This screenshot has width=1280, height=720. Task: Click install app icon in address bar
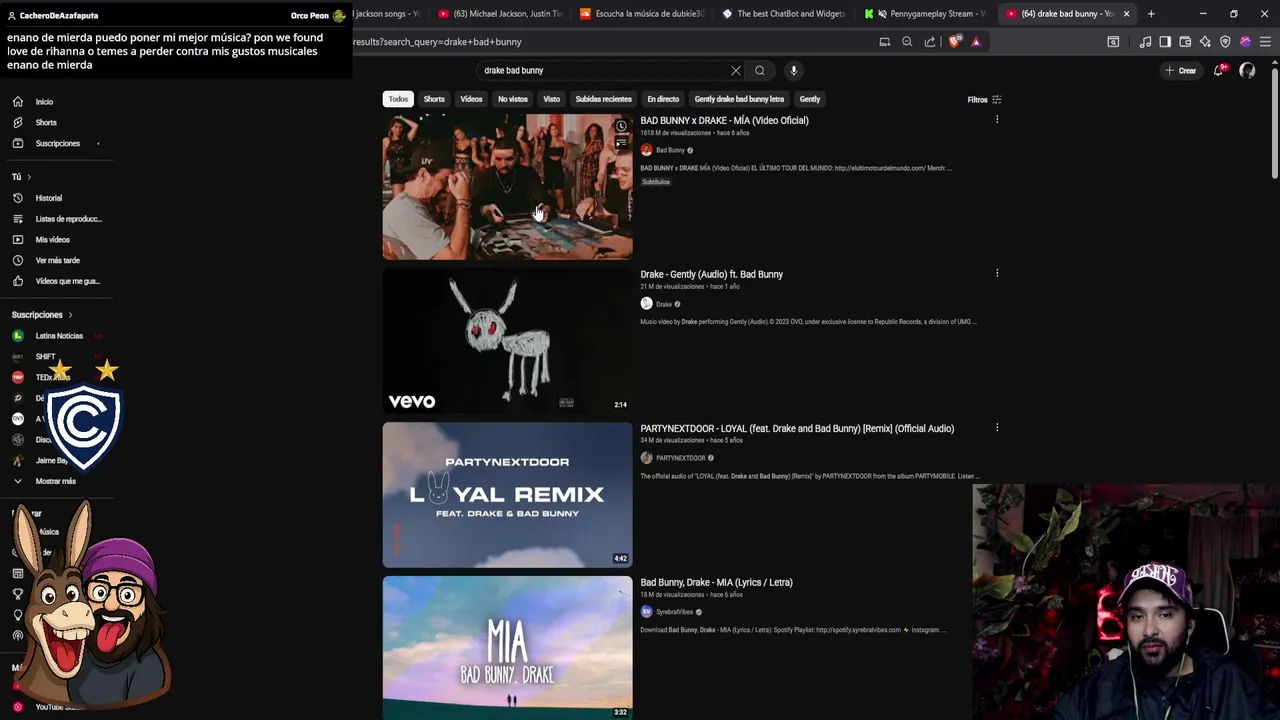pos(884,42)
